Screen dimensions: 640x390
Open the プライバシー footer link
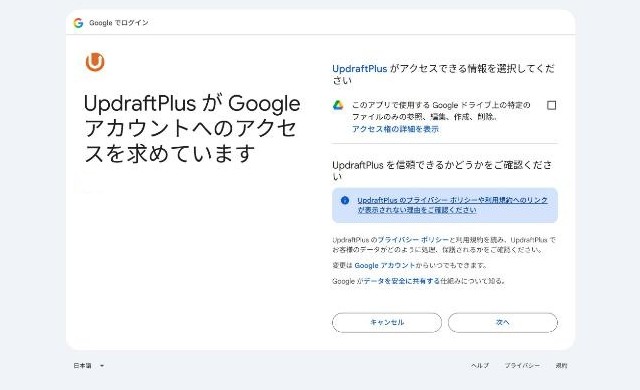point(522,366)
